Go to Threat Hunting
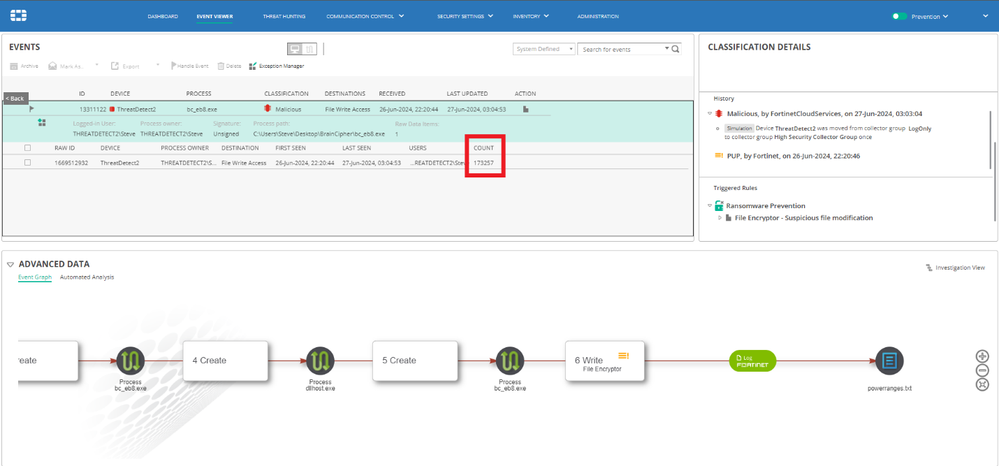999x466 pixels. click(284, 16)
